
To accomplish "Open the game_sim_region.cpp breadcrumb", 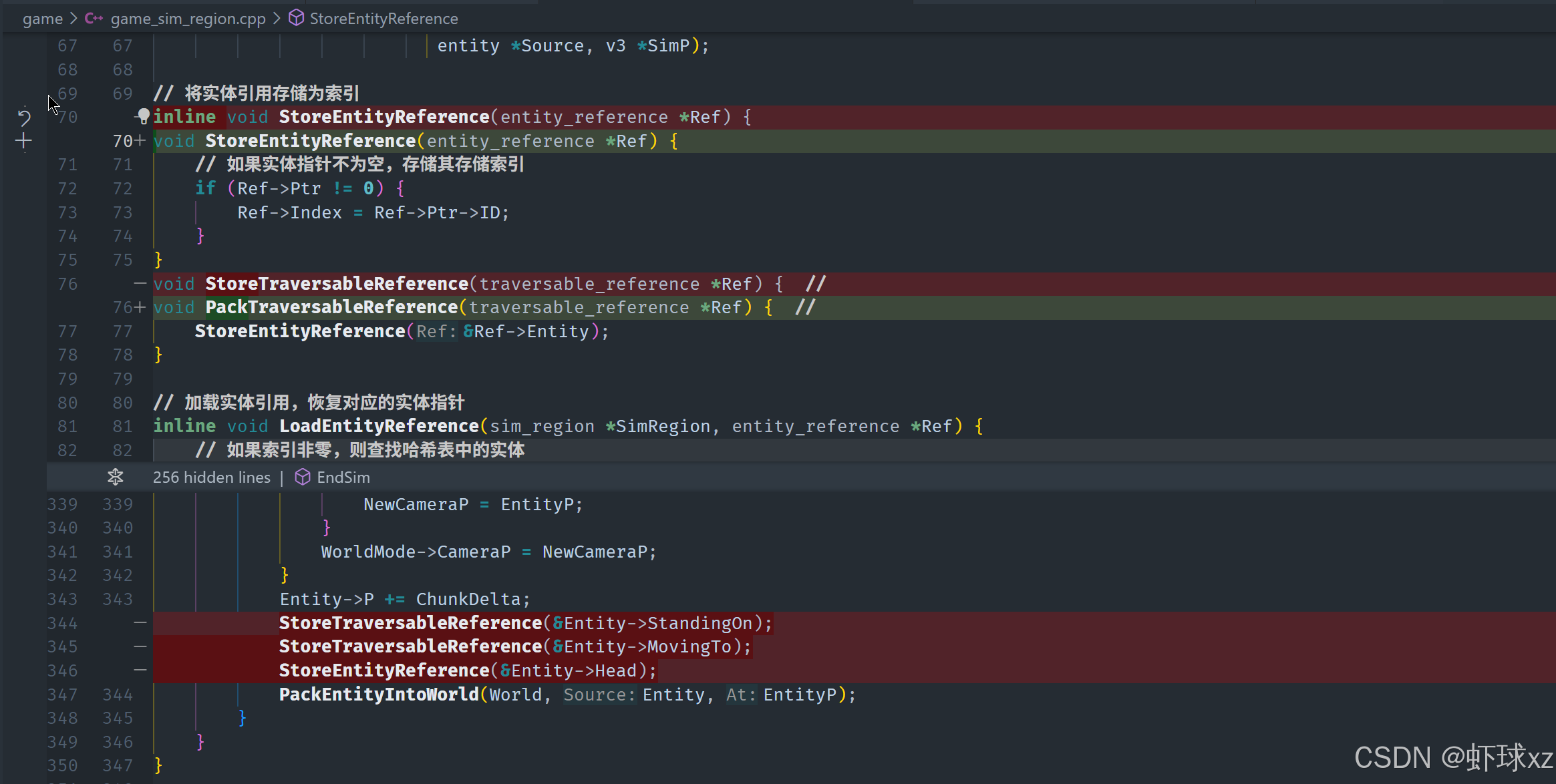I will pyautogui.click(x=188, y=19).
